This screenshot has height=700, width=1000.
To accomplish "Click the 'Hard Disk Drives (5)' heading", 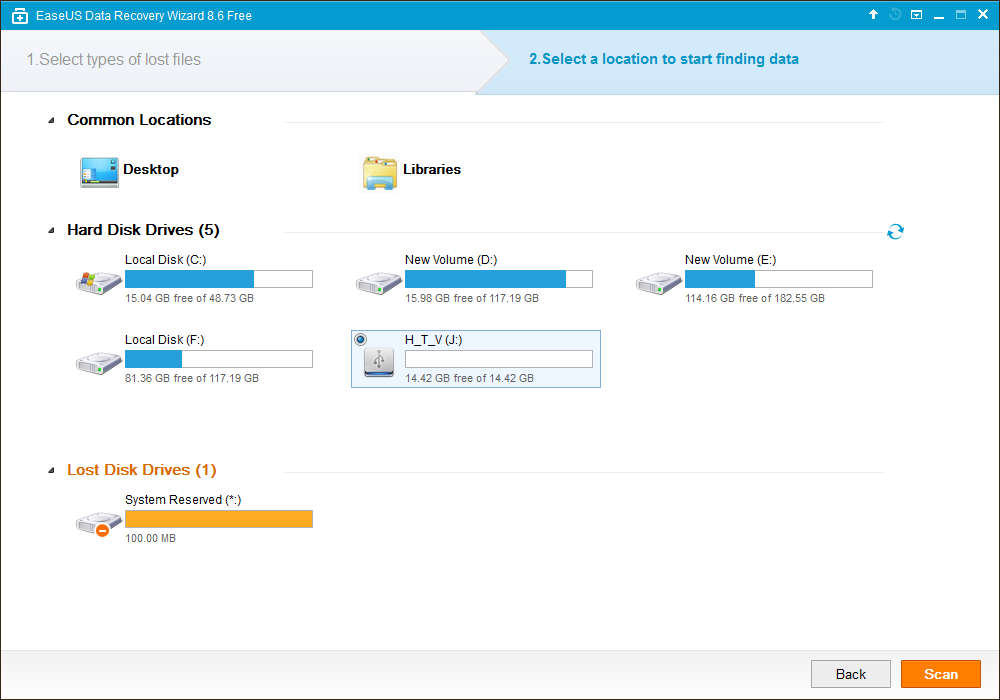I will point(143,230).
